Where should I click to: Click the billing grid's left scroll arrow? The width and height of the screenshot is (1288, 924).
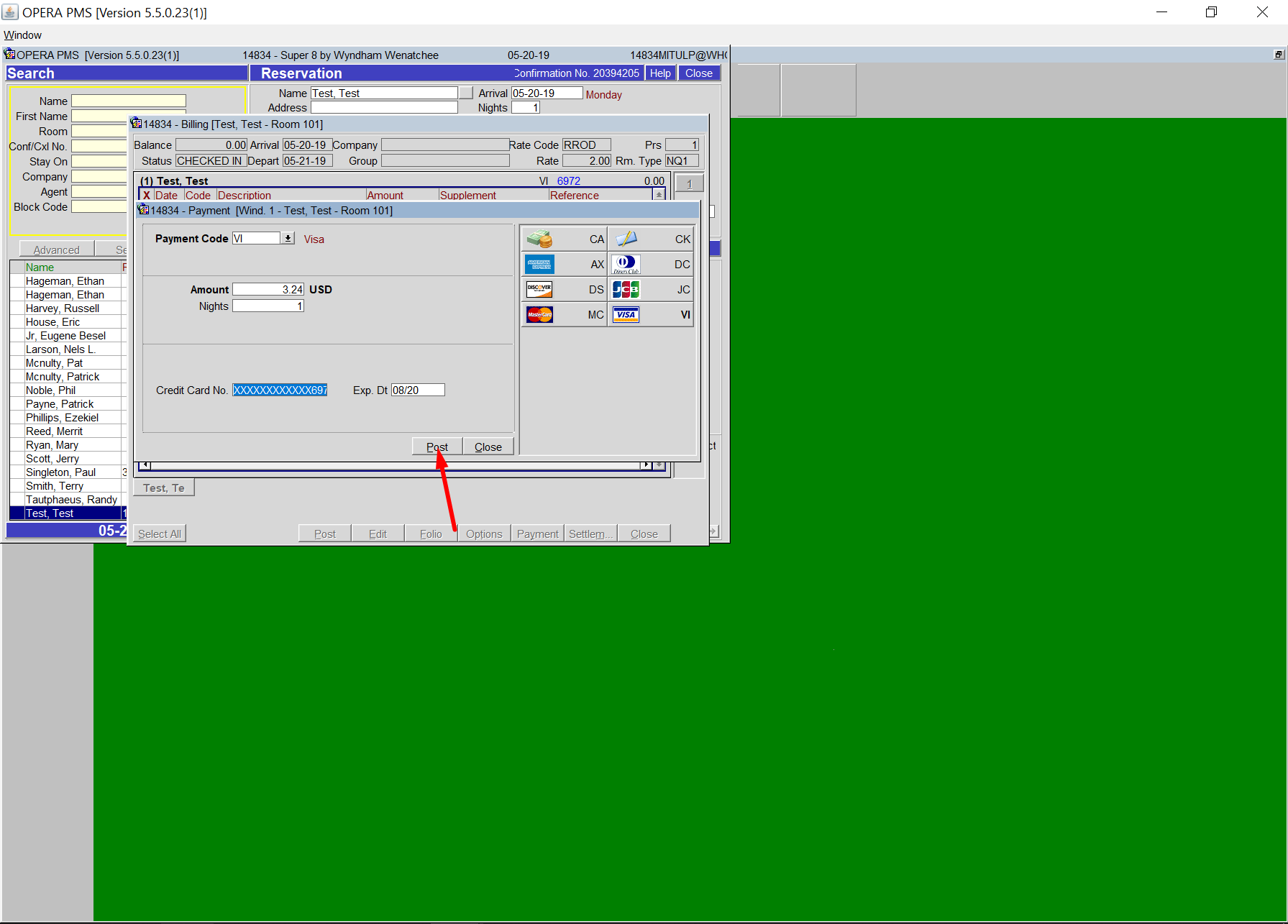coord(145,465)
